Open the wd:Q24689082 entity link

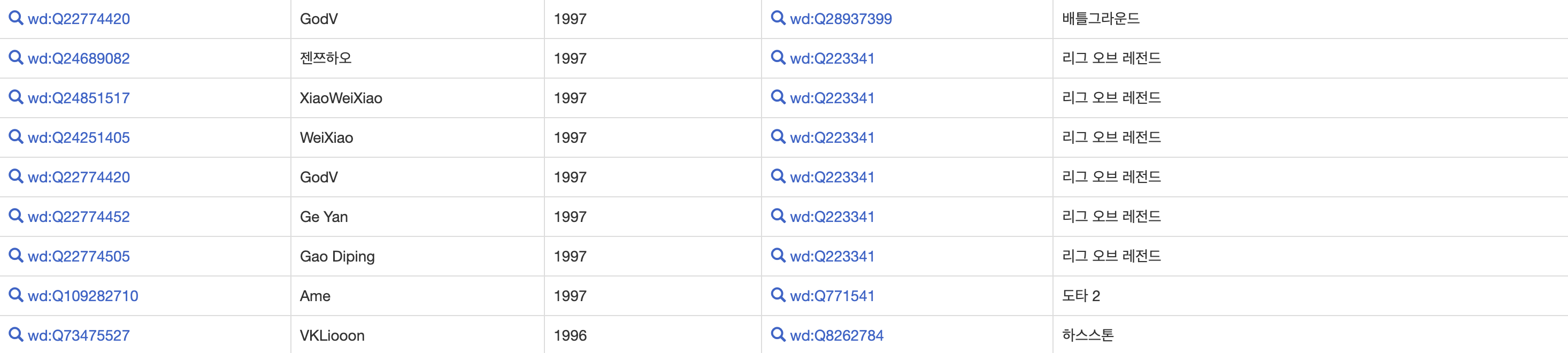click(79, 58)
